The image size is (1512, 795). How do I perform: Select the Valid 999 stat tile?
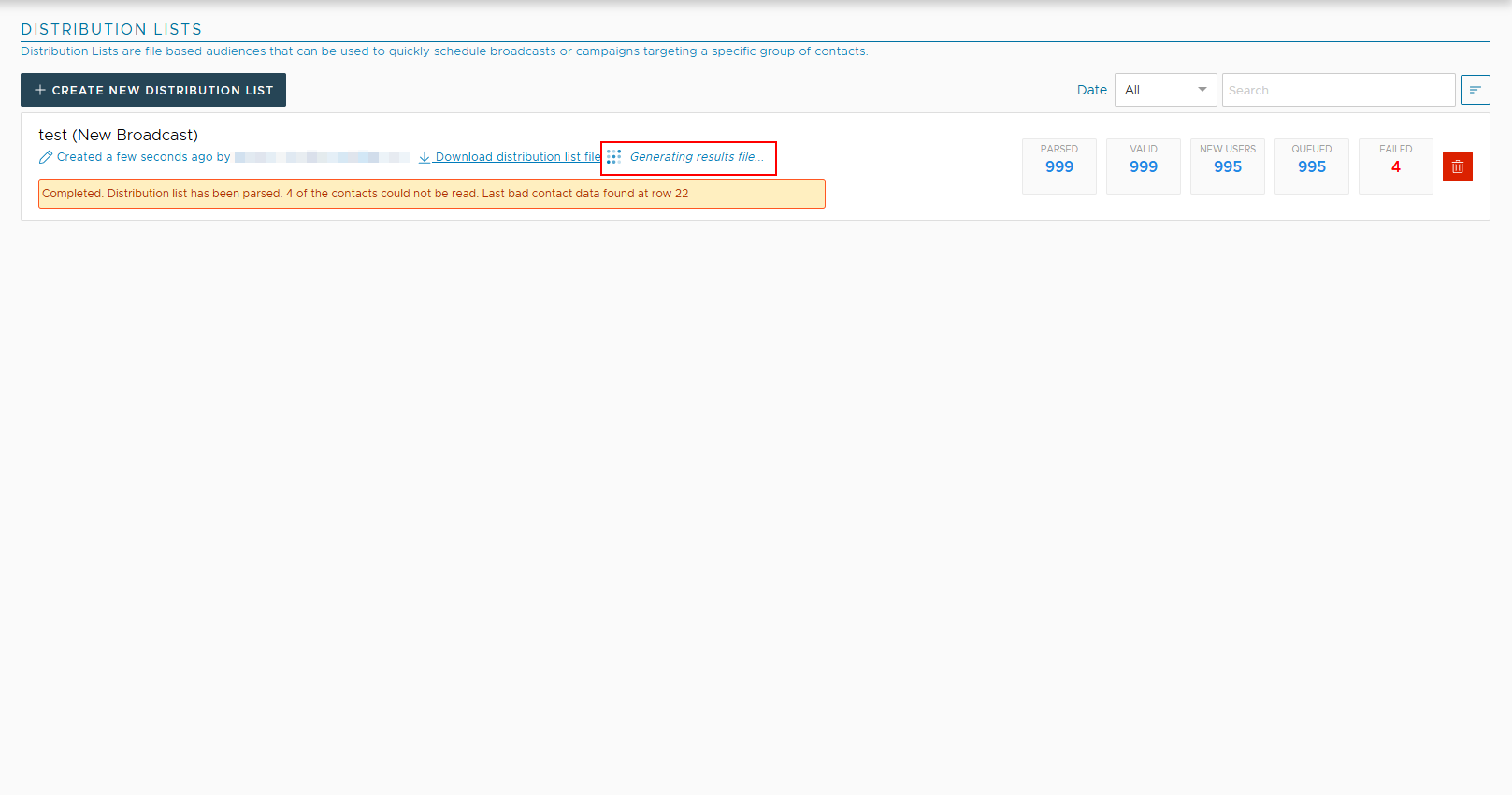point(1143,166)
